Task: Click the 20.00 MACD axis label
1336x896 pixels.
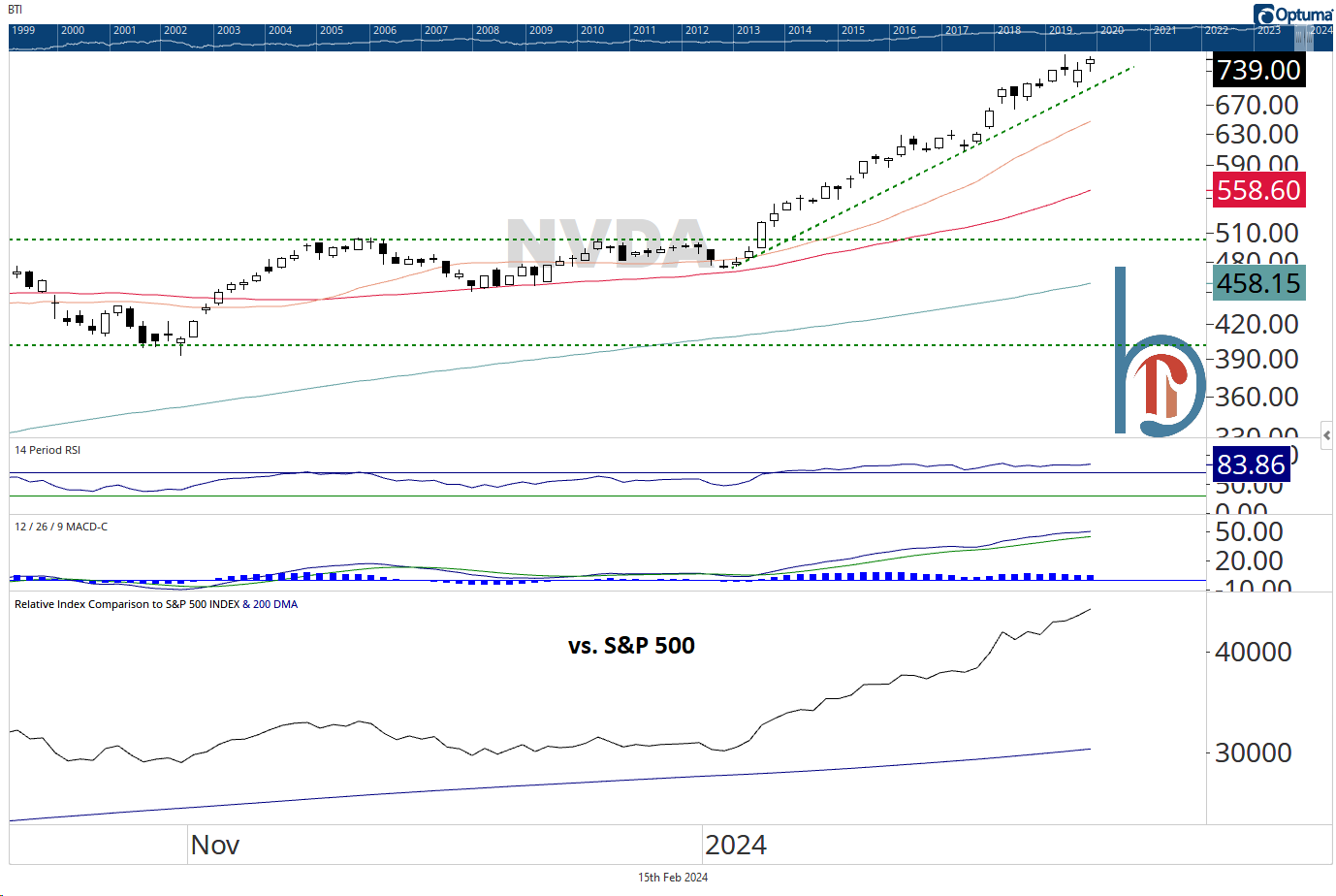Action: pos(1250,560)
